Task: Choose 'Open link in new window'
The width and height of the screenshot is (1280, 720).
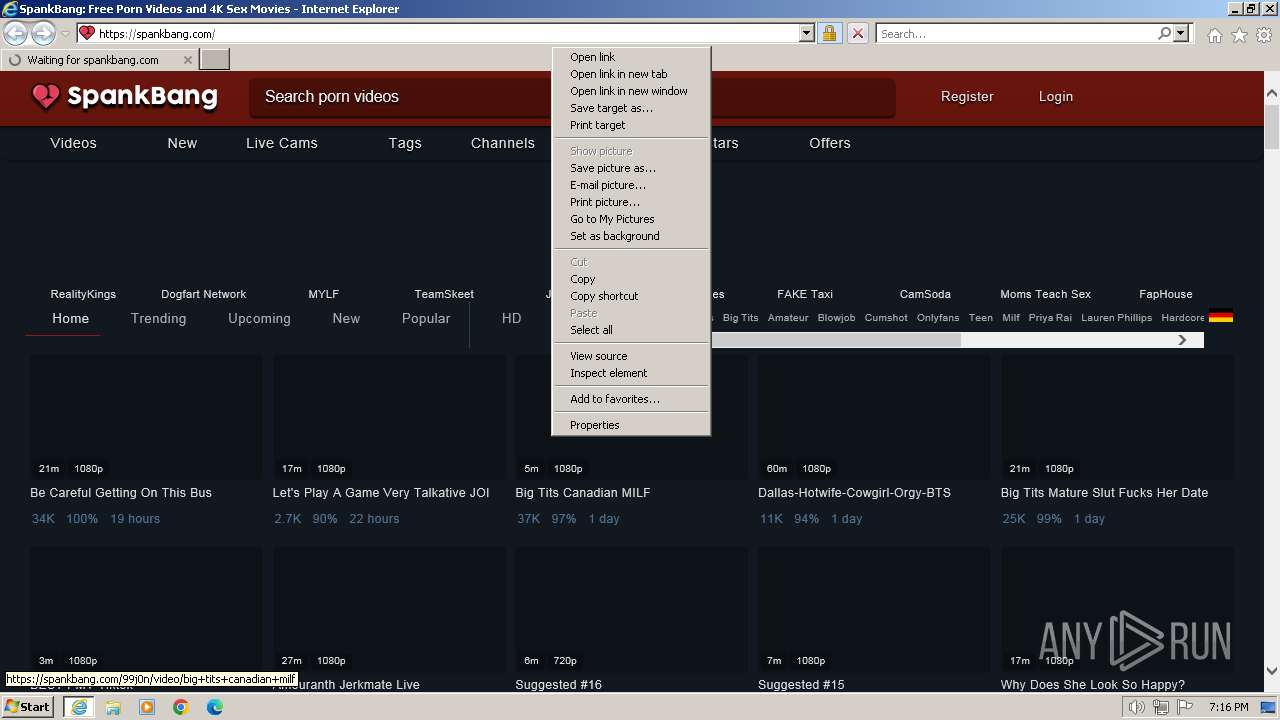Action: (x=631, y=91)
